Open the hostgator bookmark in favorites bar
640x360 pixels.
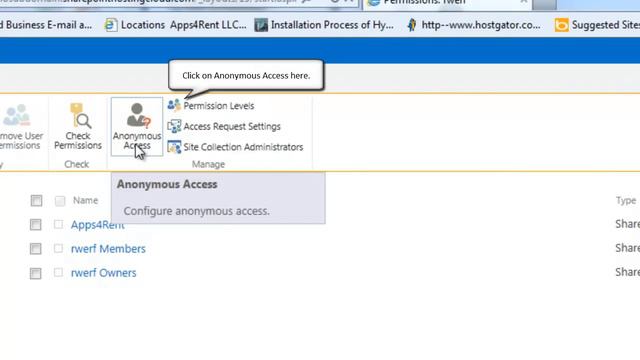473,25
